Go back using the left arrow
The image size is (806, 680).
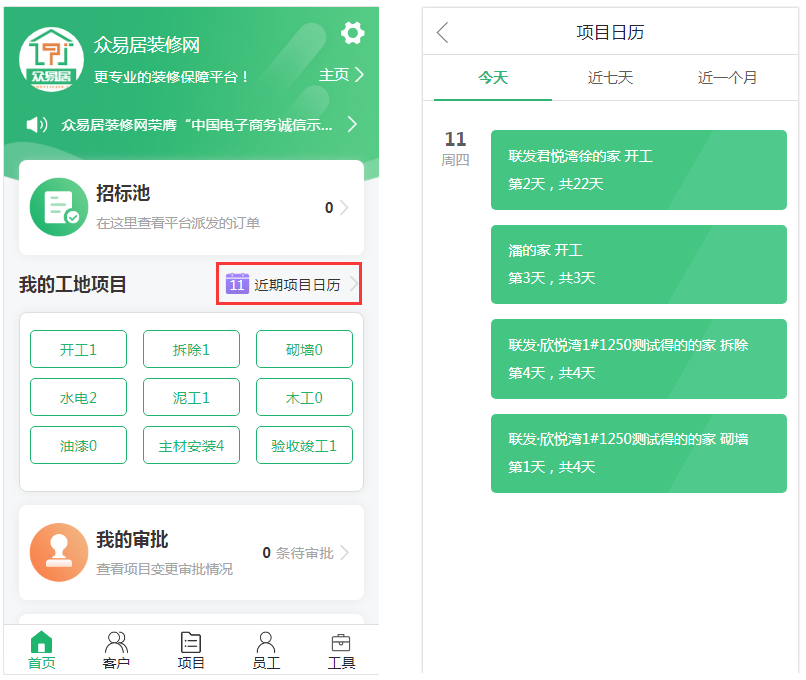pyautogui.click(x=443, y=33)
